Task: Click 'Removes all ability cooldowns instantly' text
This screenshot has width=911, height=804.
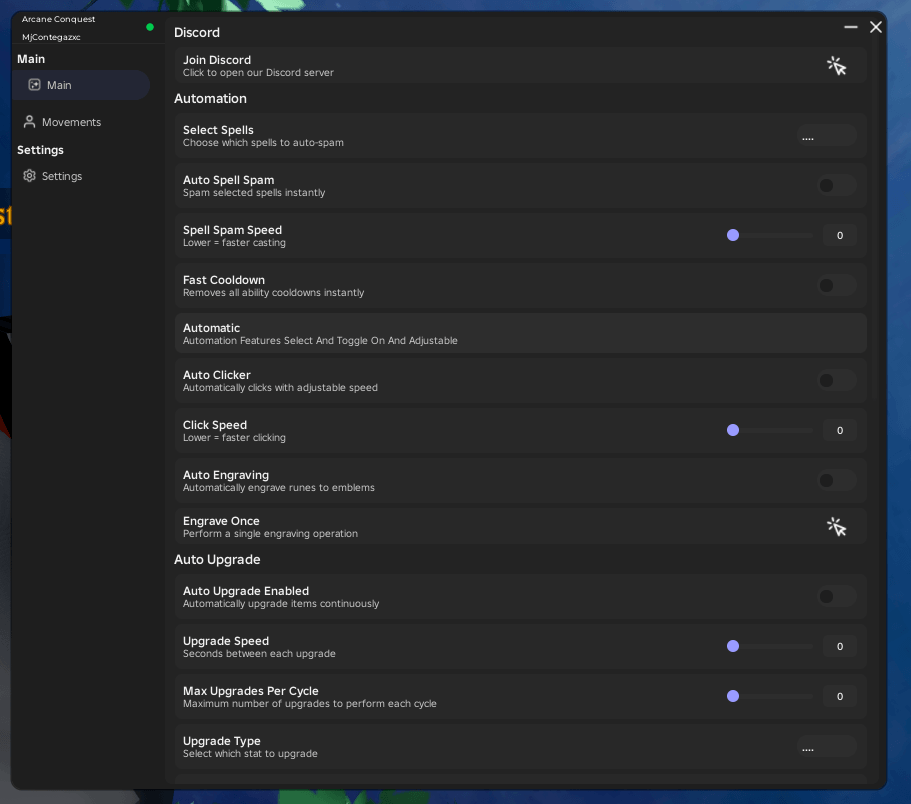Action: pyautogui.click(x=274, y=293)
